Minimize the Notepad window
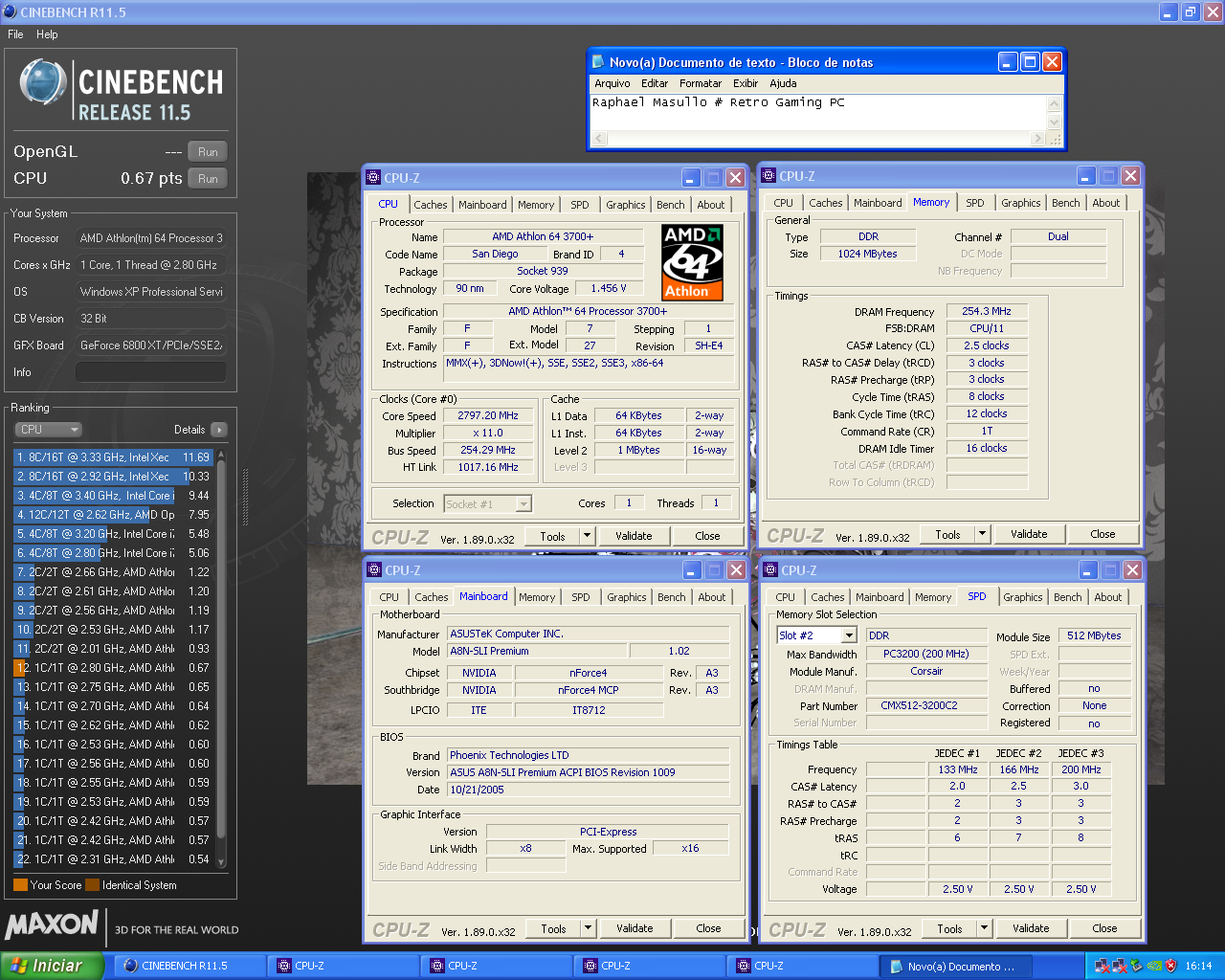The width and height of the screenshot is (1225, 980). [1008, 62]
